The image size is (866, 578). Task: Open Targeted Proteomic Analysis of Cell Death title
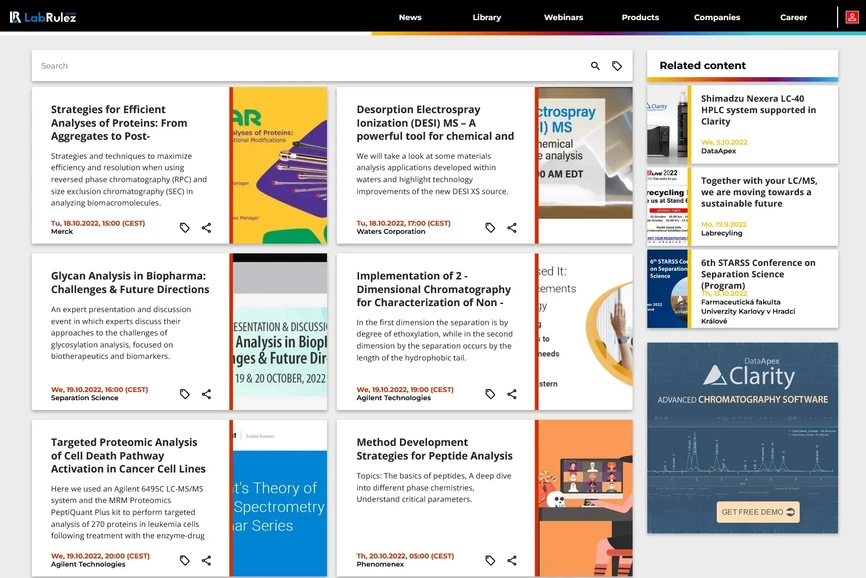[x=128, y=455]
